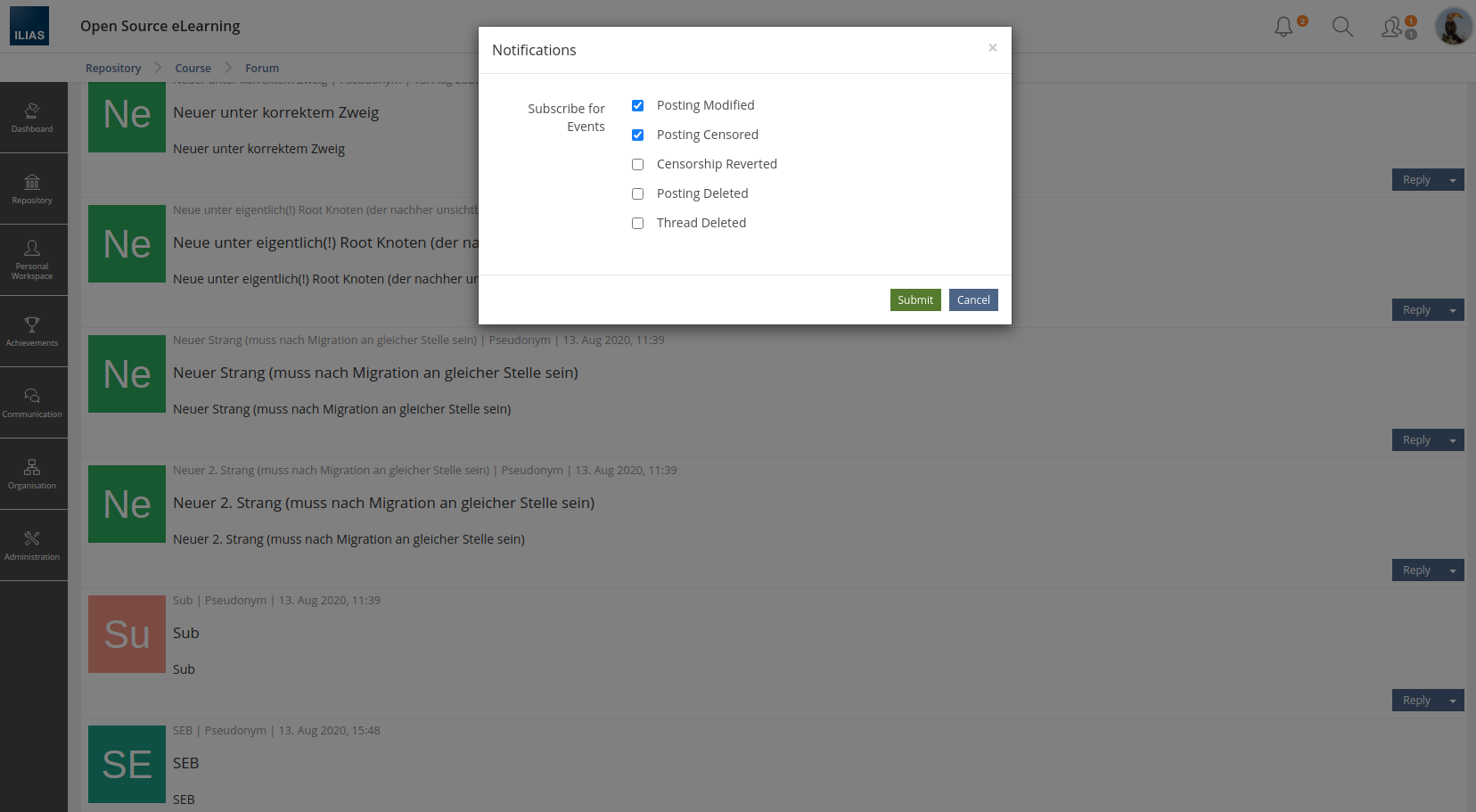Cancel the Notifications dialog
This screenshot has height=812, width=1476.
point(973,300)
